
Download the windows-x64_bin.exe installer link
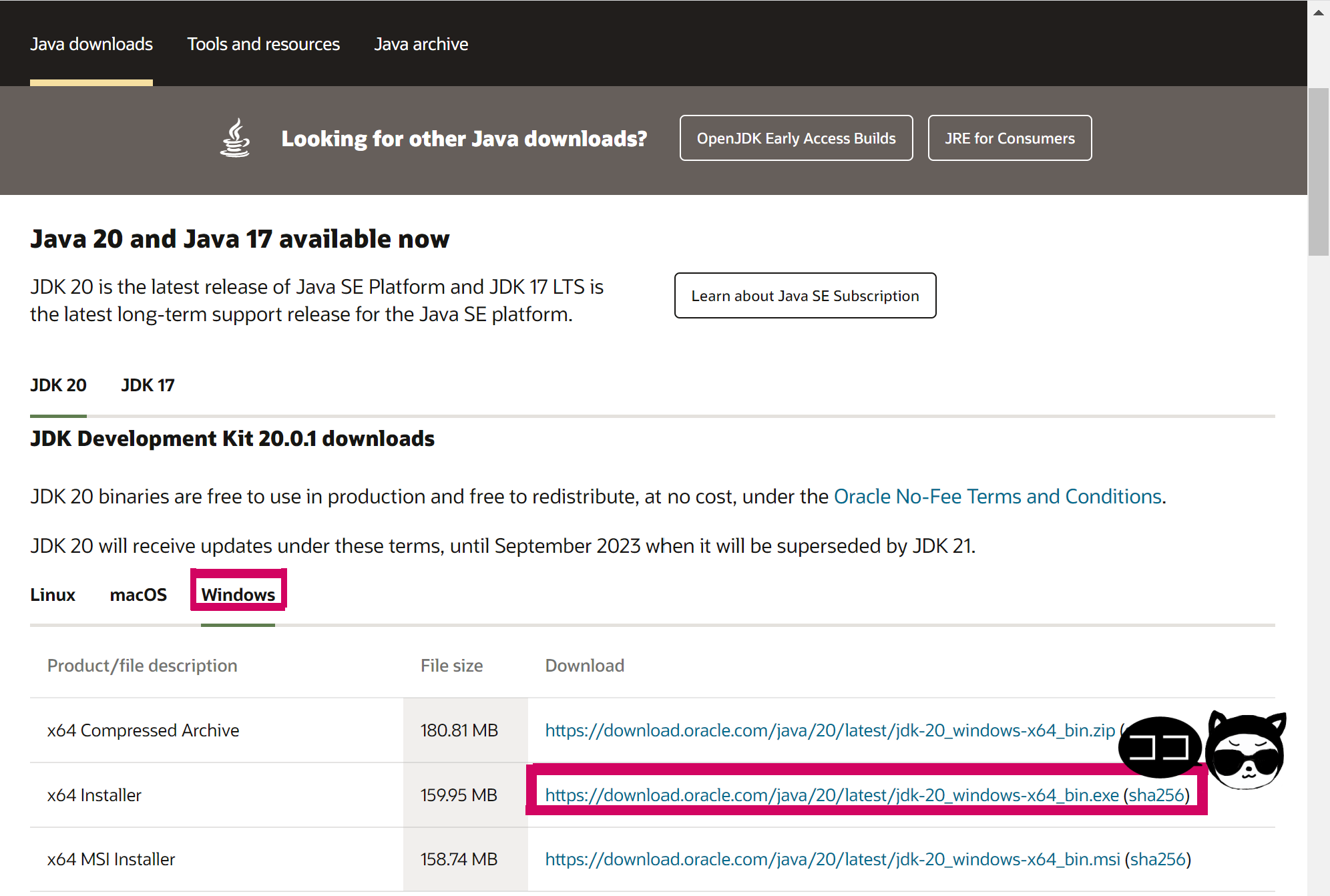[831, 795]
